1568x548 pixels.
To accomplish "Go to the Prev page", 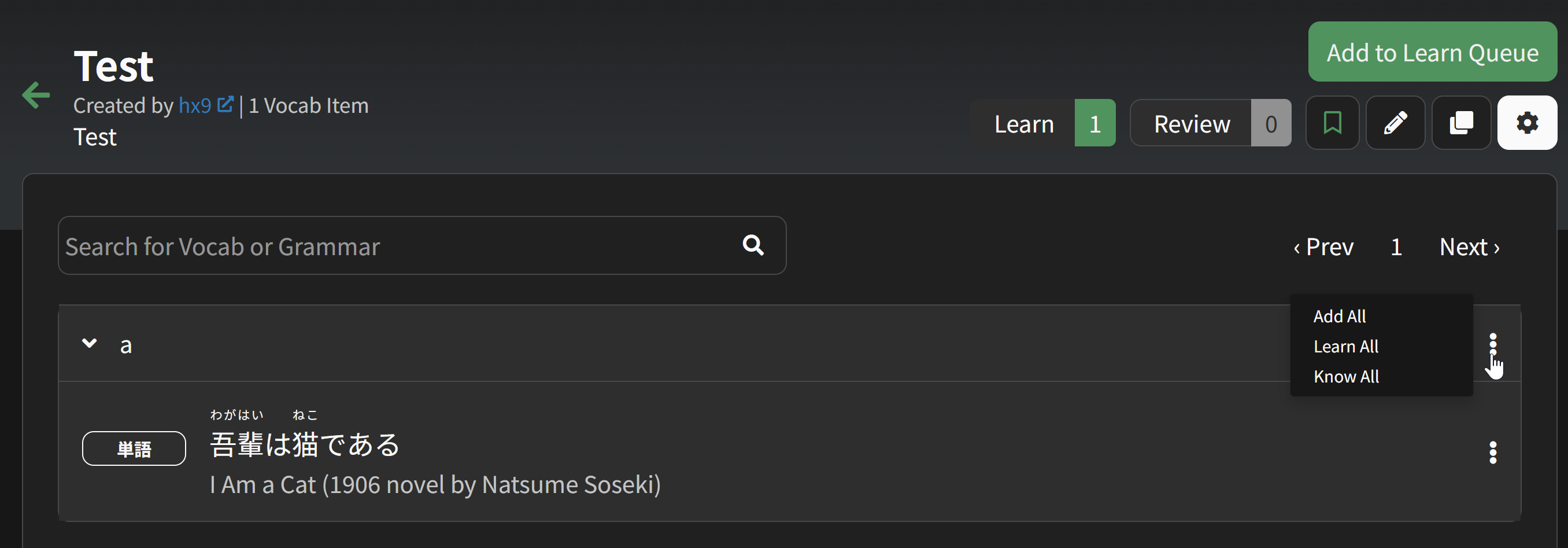I will pos(1323,247).
